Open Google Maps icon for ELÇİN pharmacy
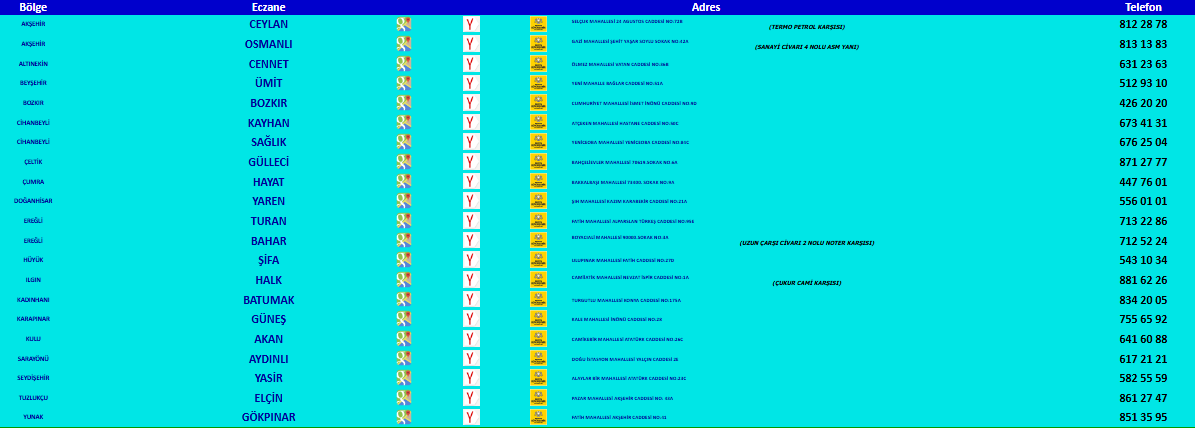Image resolution: width=1195 pixels, height=428 pixels. pyautogui.click(x=404, y=398)
